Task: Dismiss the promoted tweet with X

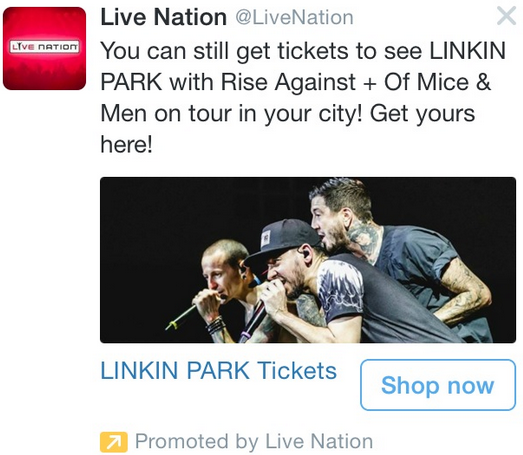Action: 506,16
